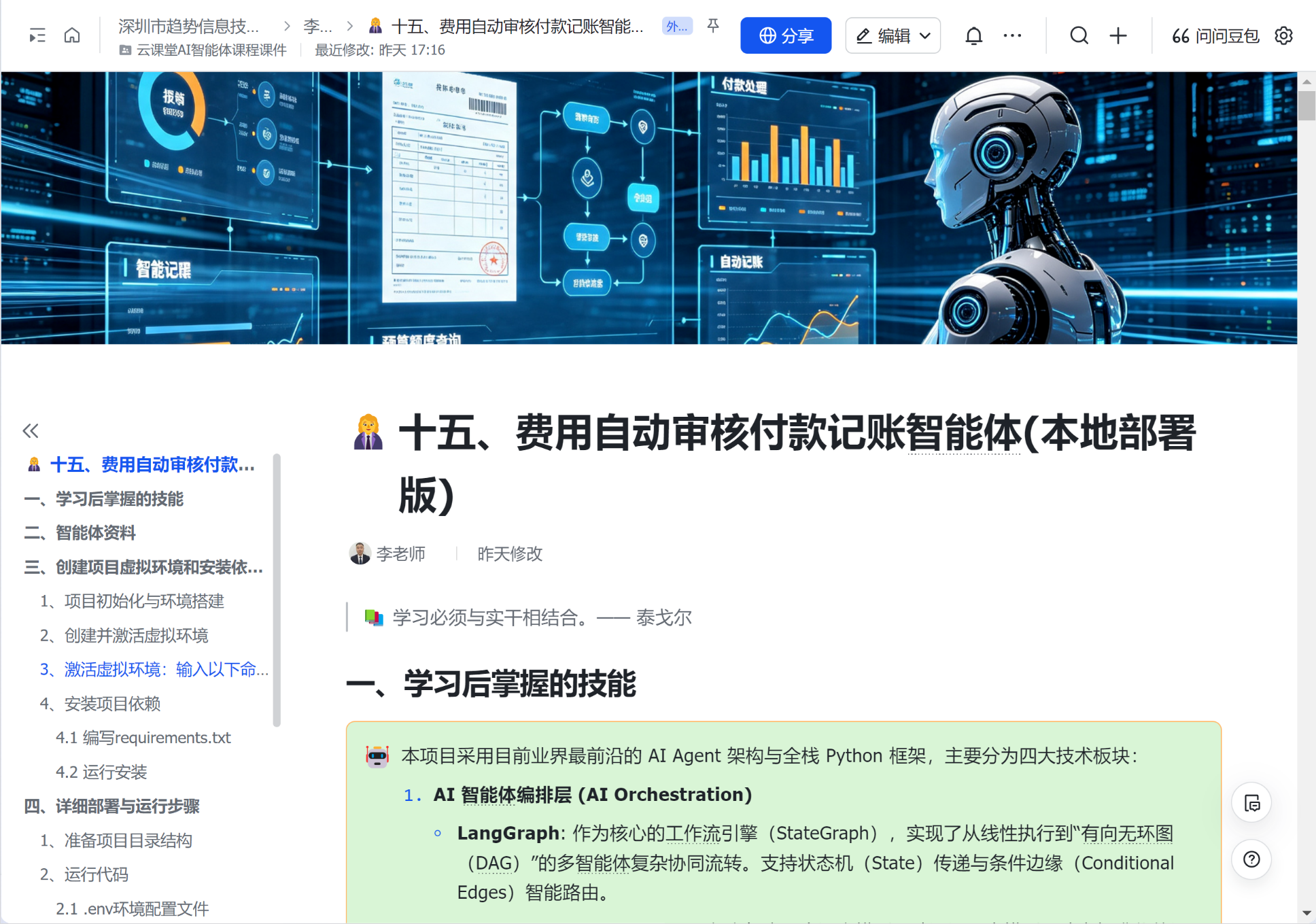Jump to 2.1 .env环境配置文件 outline item
The height and width of the screenshot is (924, 1316).
pyautogui.click(x=133, y=909)
